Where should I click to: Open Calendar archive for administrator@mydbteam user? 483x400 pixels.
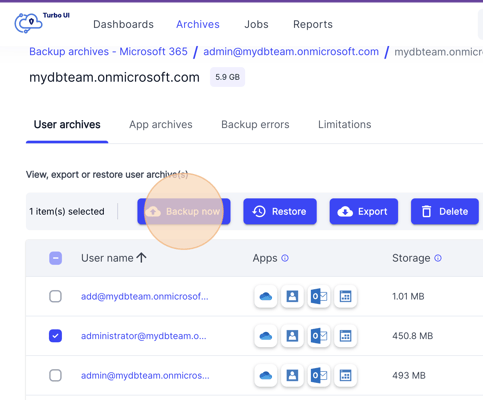click(x=346, y=336)
